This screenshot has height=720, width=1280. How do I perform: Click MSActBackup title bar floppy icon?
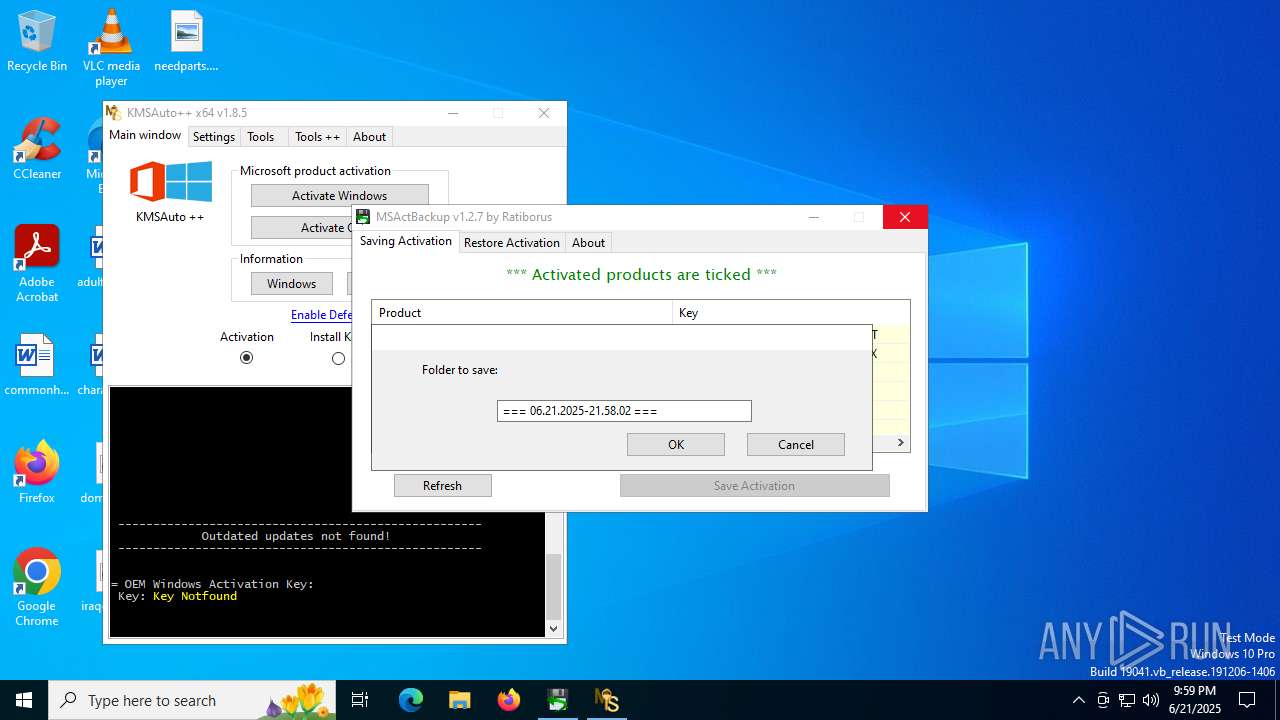pyautogui.click(x=364, y=217)
